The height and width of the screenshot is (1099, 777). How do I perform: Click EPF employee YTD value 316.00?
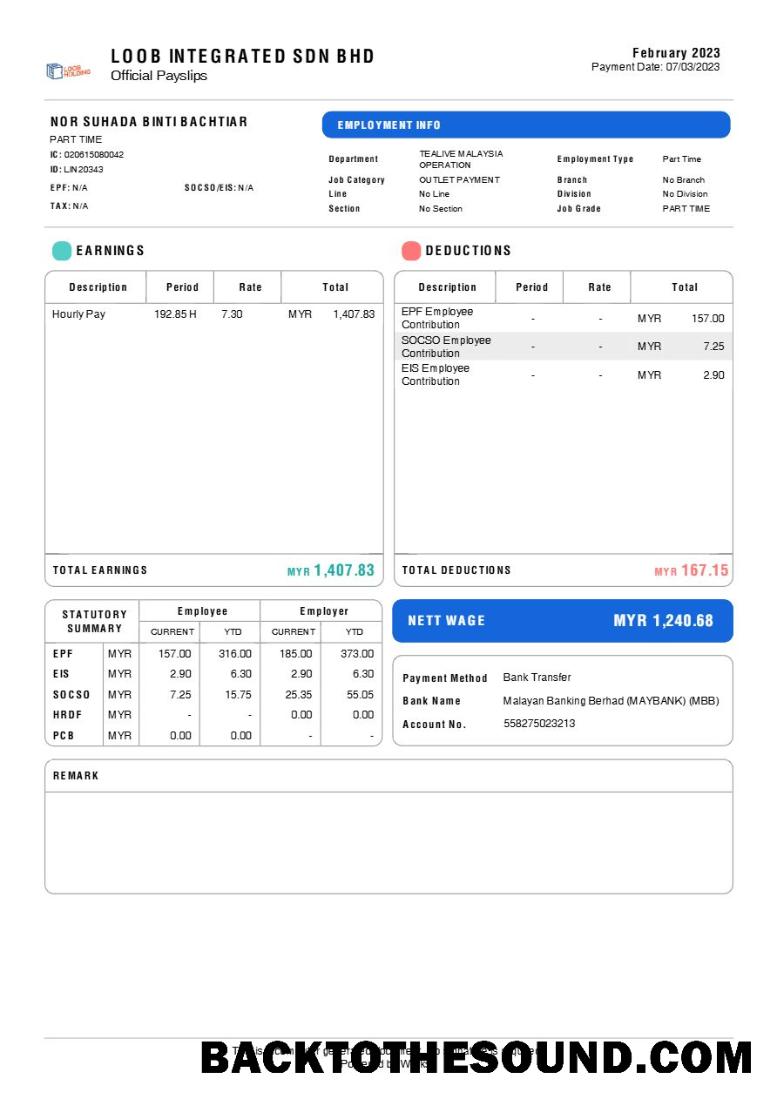pyautogui.click(x=235, y=653)
